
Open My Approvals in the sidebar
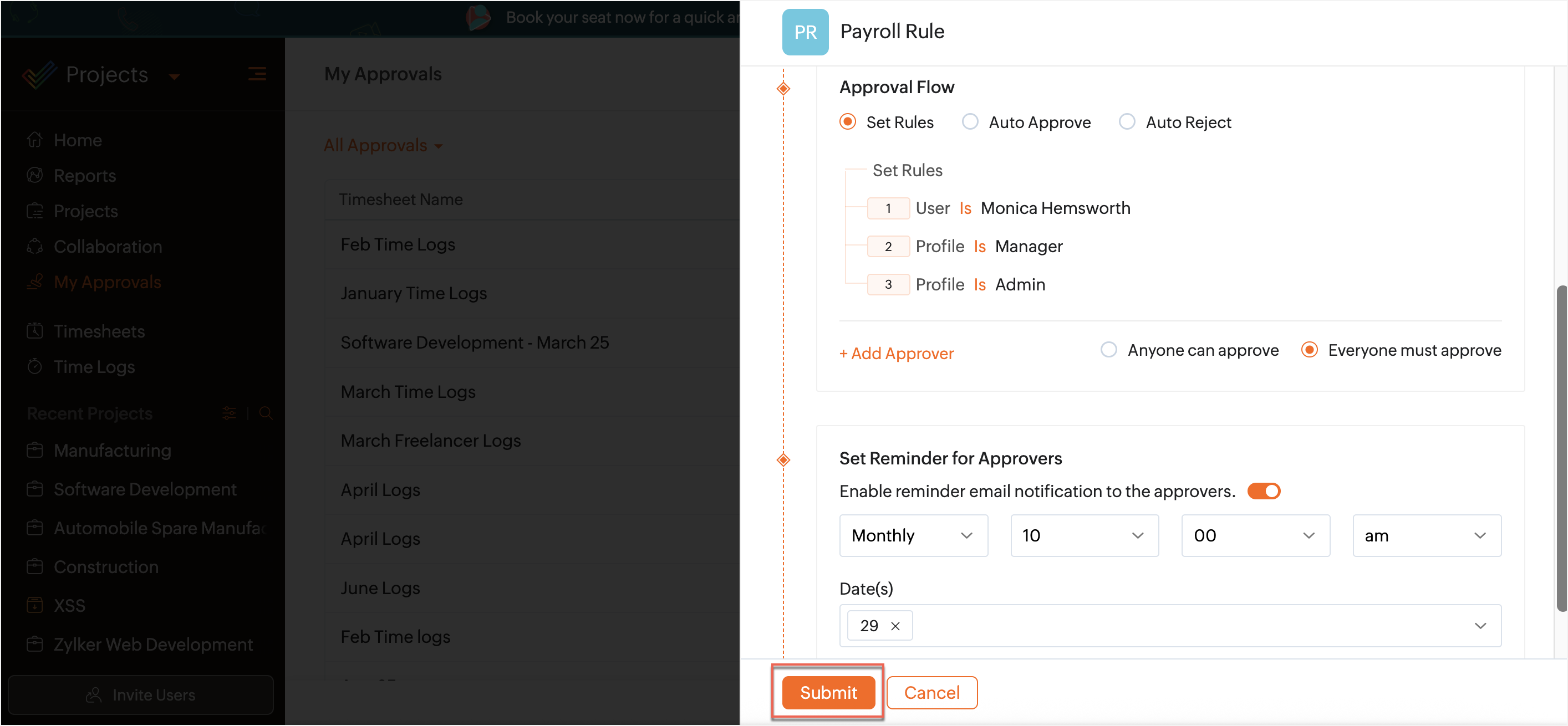click(x=107, y=282)
